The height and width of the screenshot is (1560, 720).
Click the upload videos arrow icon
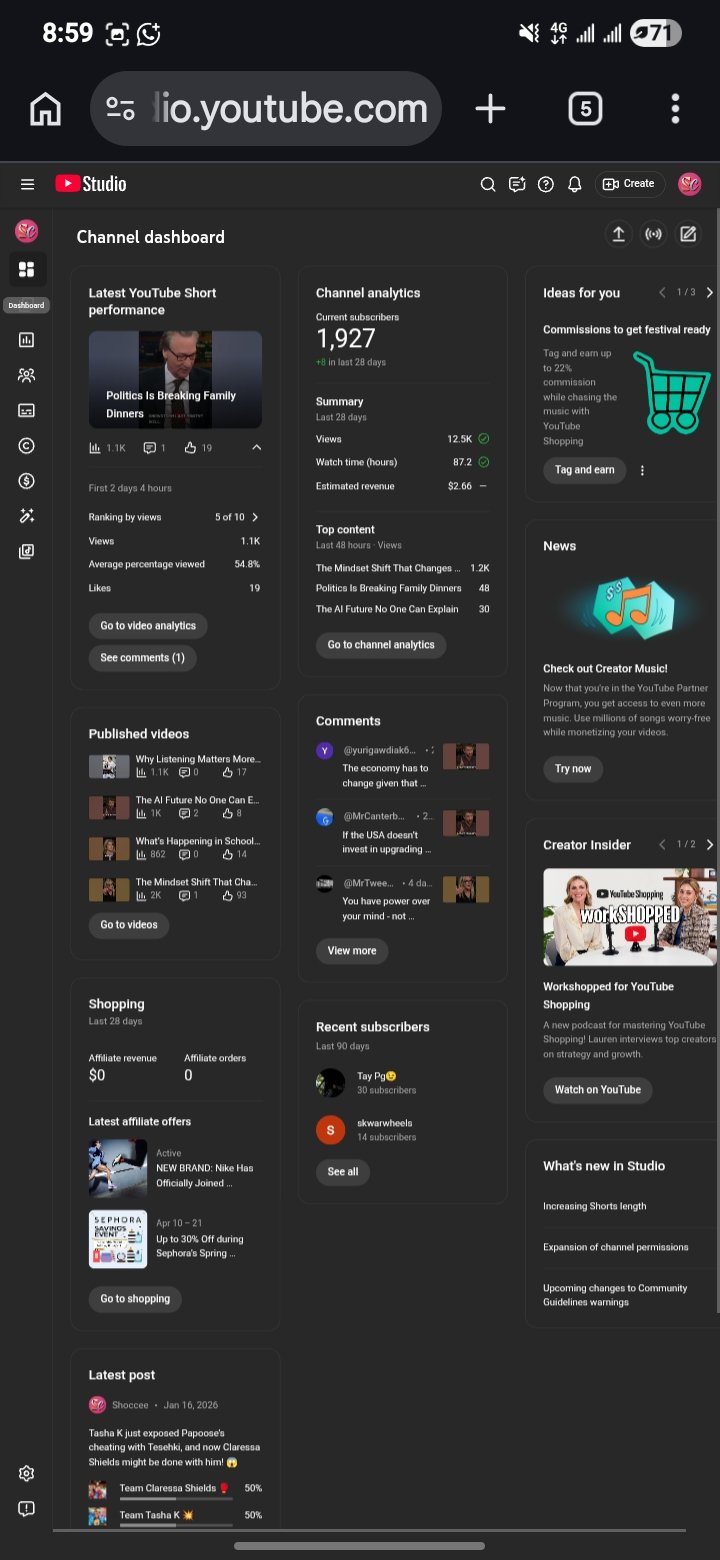pos(618,234)
